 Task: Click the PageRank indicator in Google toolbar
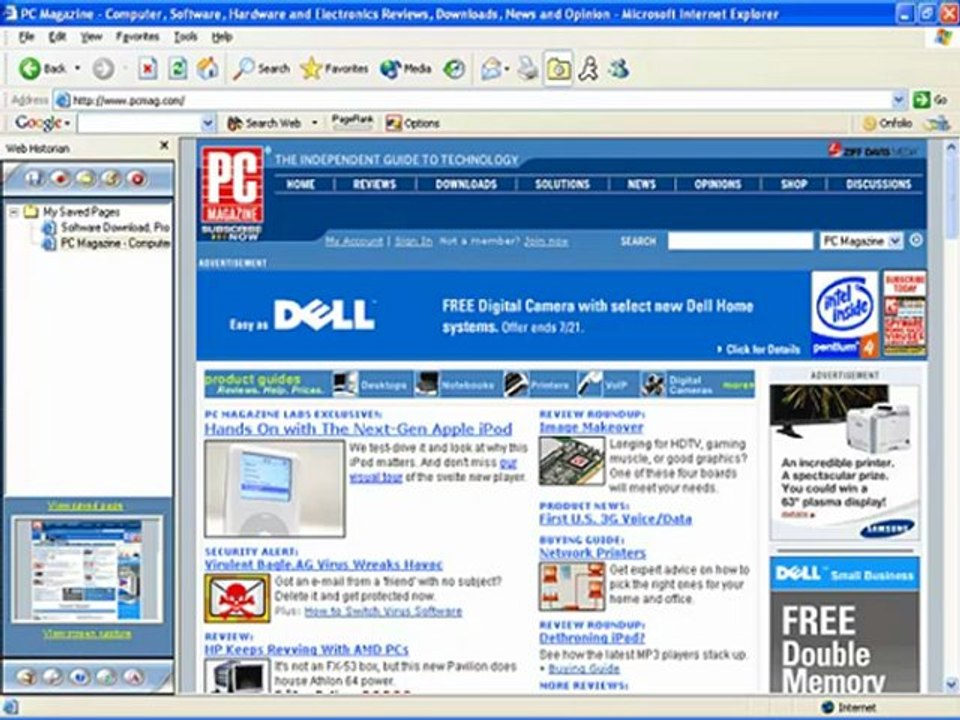(352, 122)
